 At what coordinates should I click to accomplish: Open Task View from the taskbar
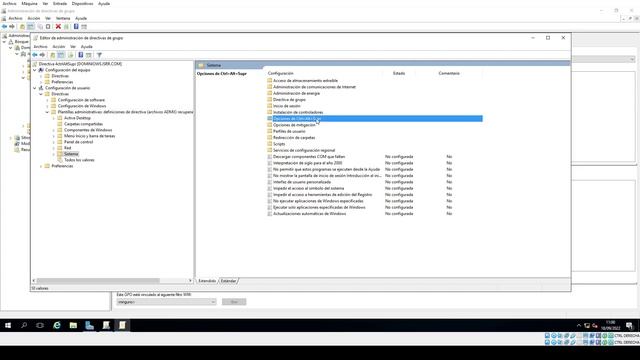pos(40,325)
